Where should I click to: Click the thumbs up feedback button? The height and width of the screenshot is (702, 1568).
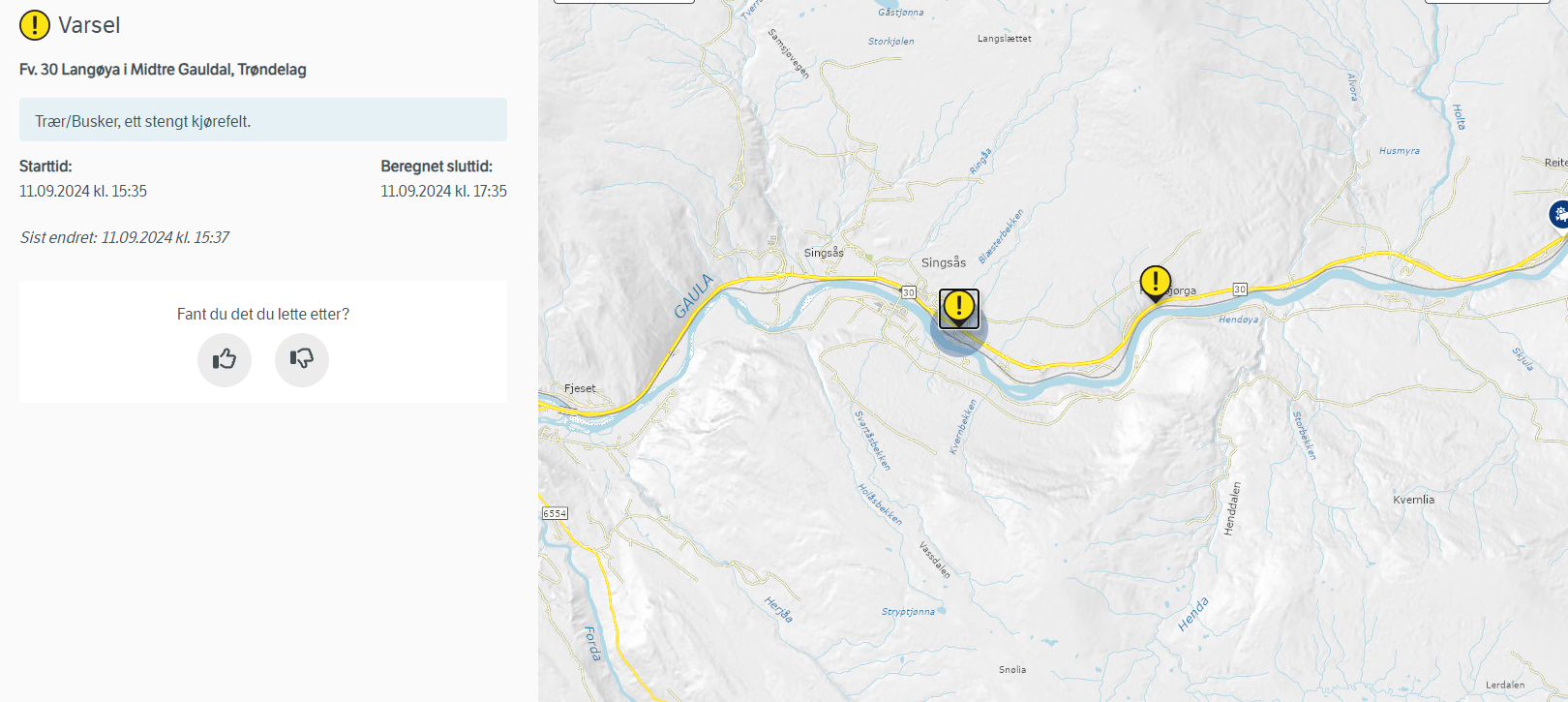(x=225, y=360)
